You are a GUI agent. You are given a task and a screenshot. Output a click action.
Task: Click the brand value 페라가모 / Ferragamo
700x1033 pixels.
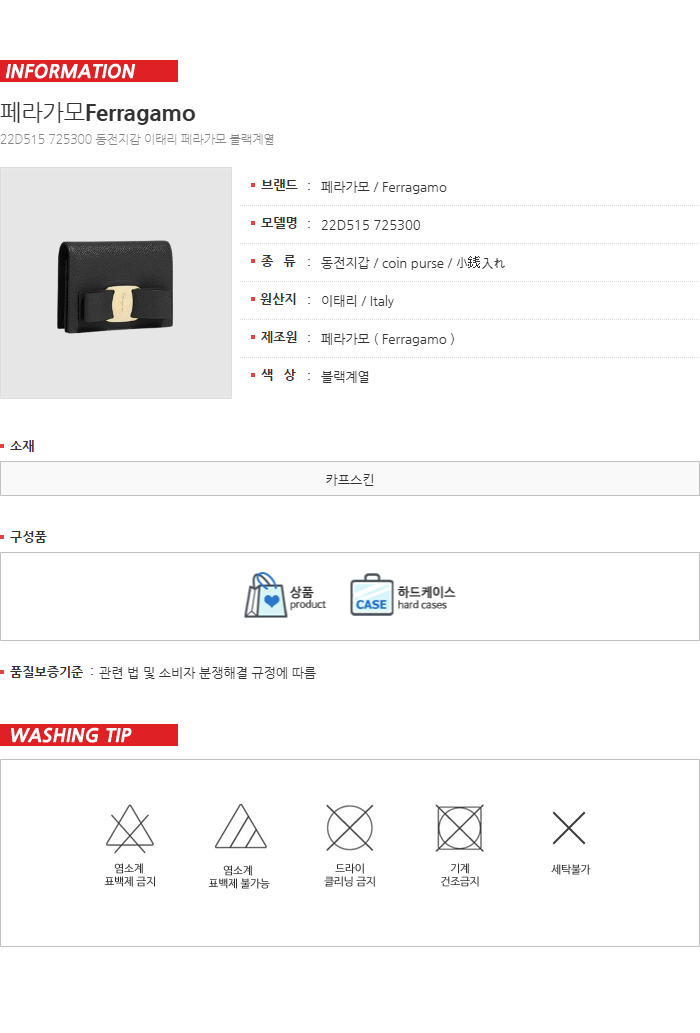point(383,187)
